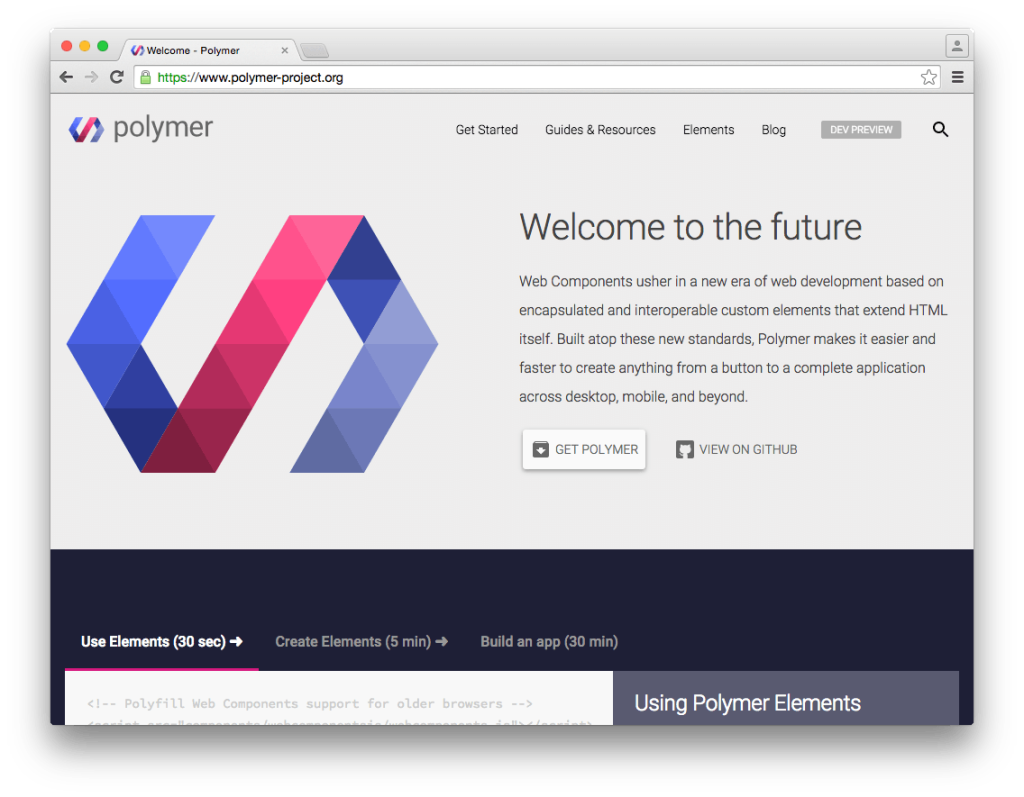
Task: Click the Polymer logo in the header
Action: pos(139,129)
